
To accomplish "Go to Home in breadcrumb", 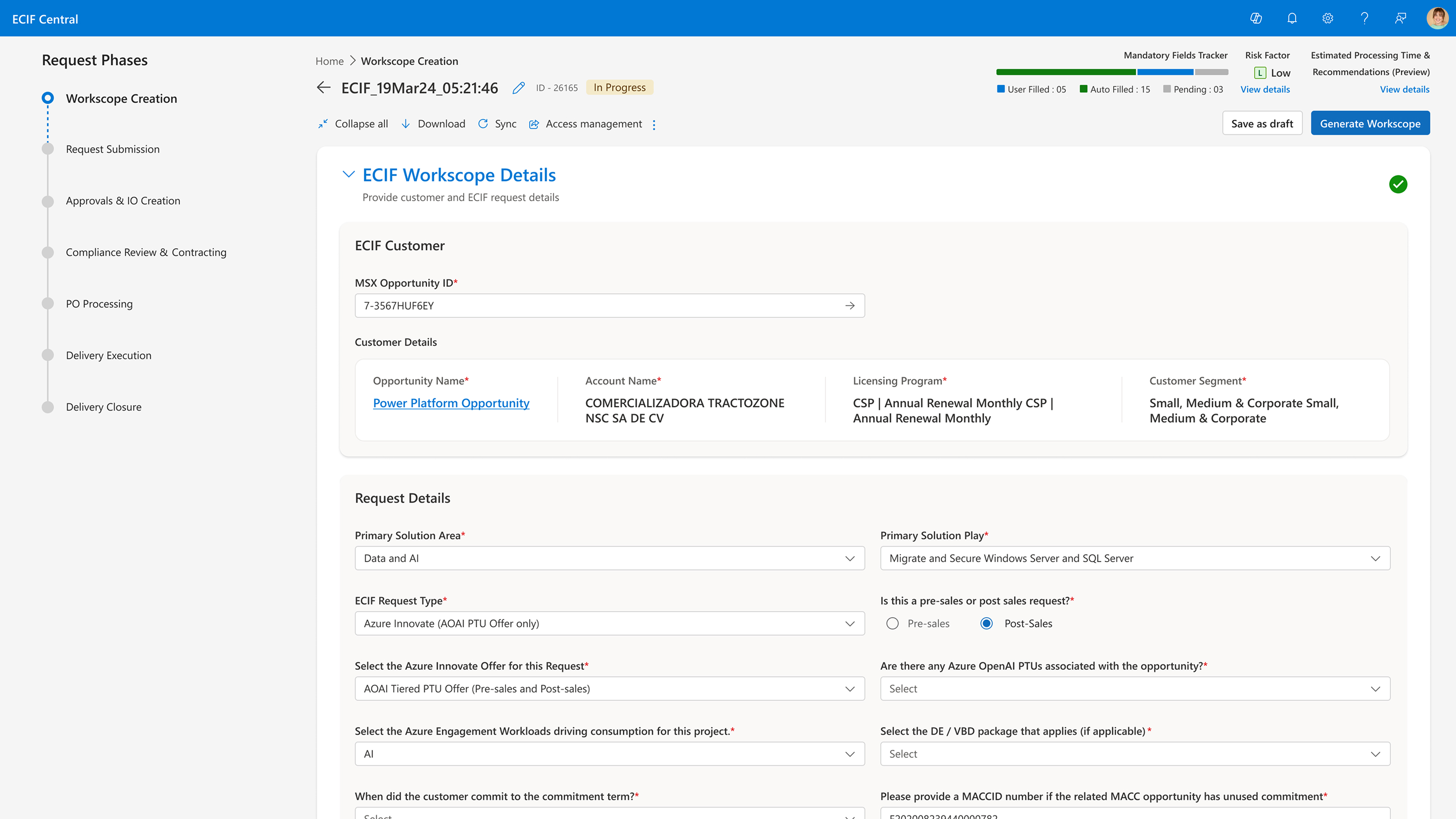I will click(330, 61).
